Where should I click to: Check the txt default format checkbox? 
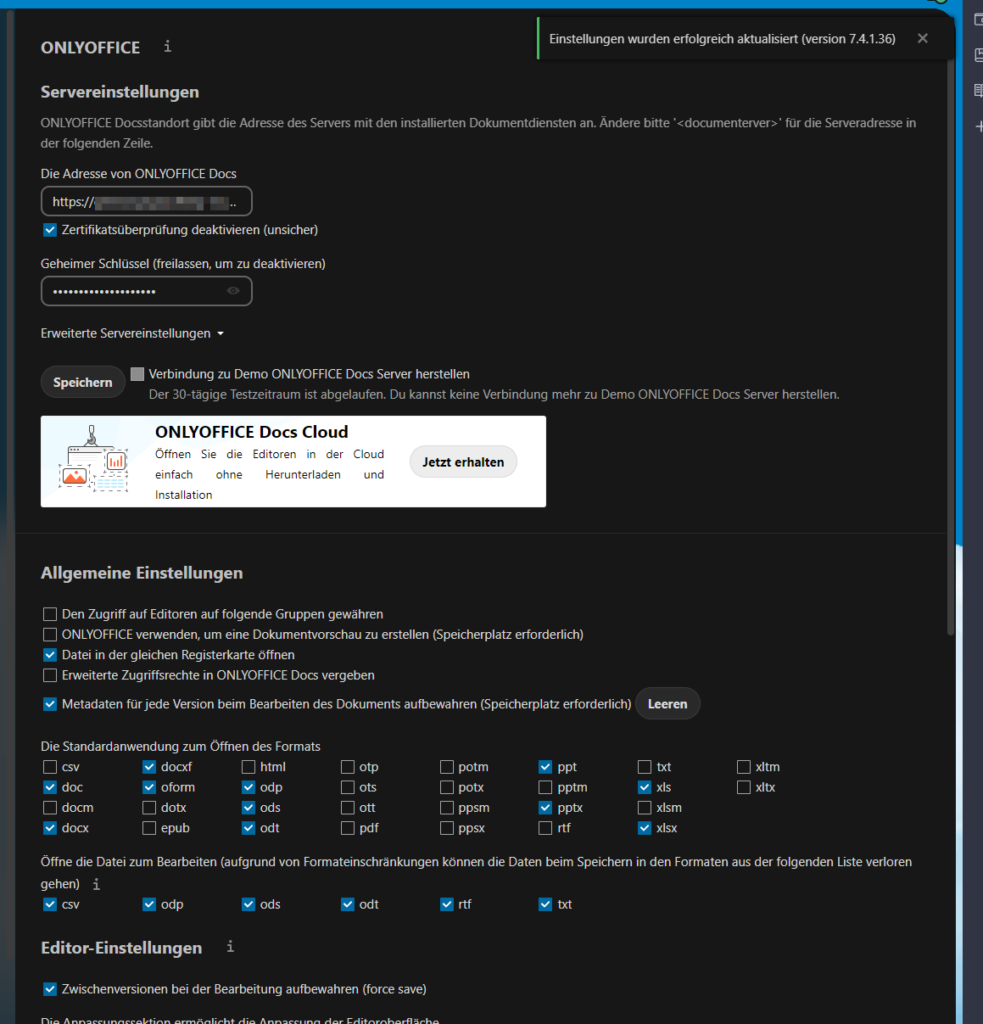coord(645,767)
